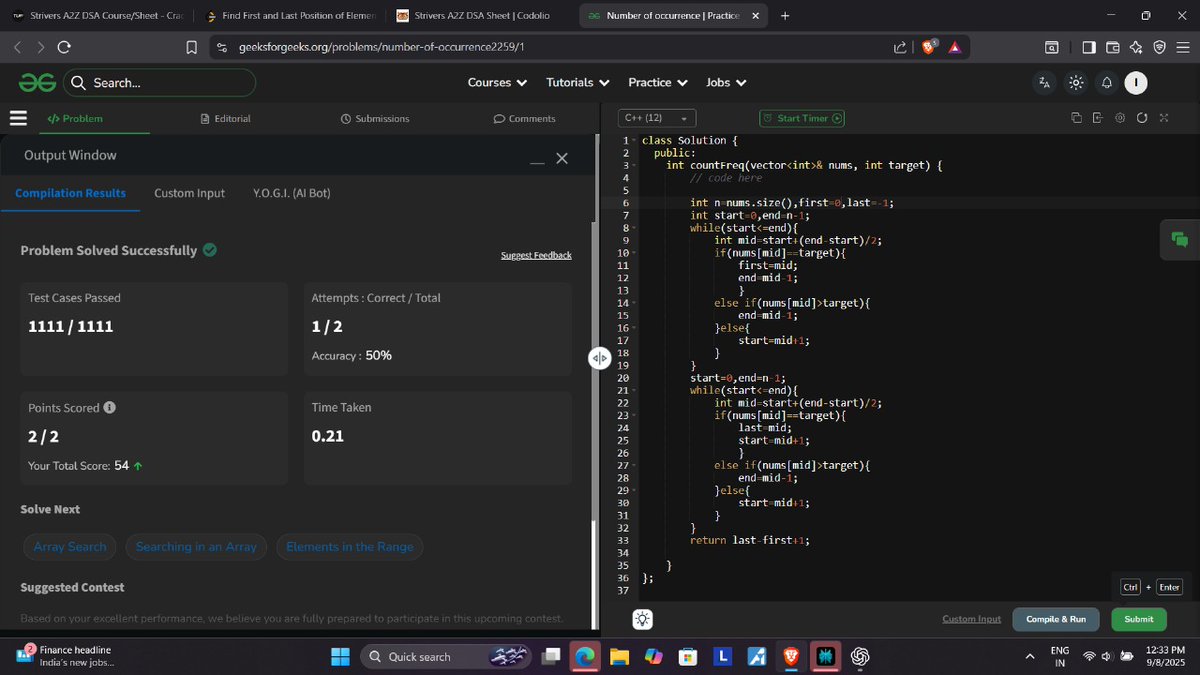Open notifications via the bell icon
The image size is (1200, 675).
[1106, 83]
